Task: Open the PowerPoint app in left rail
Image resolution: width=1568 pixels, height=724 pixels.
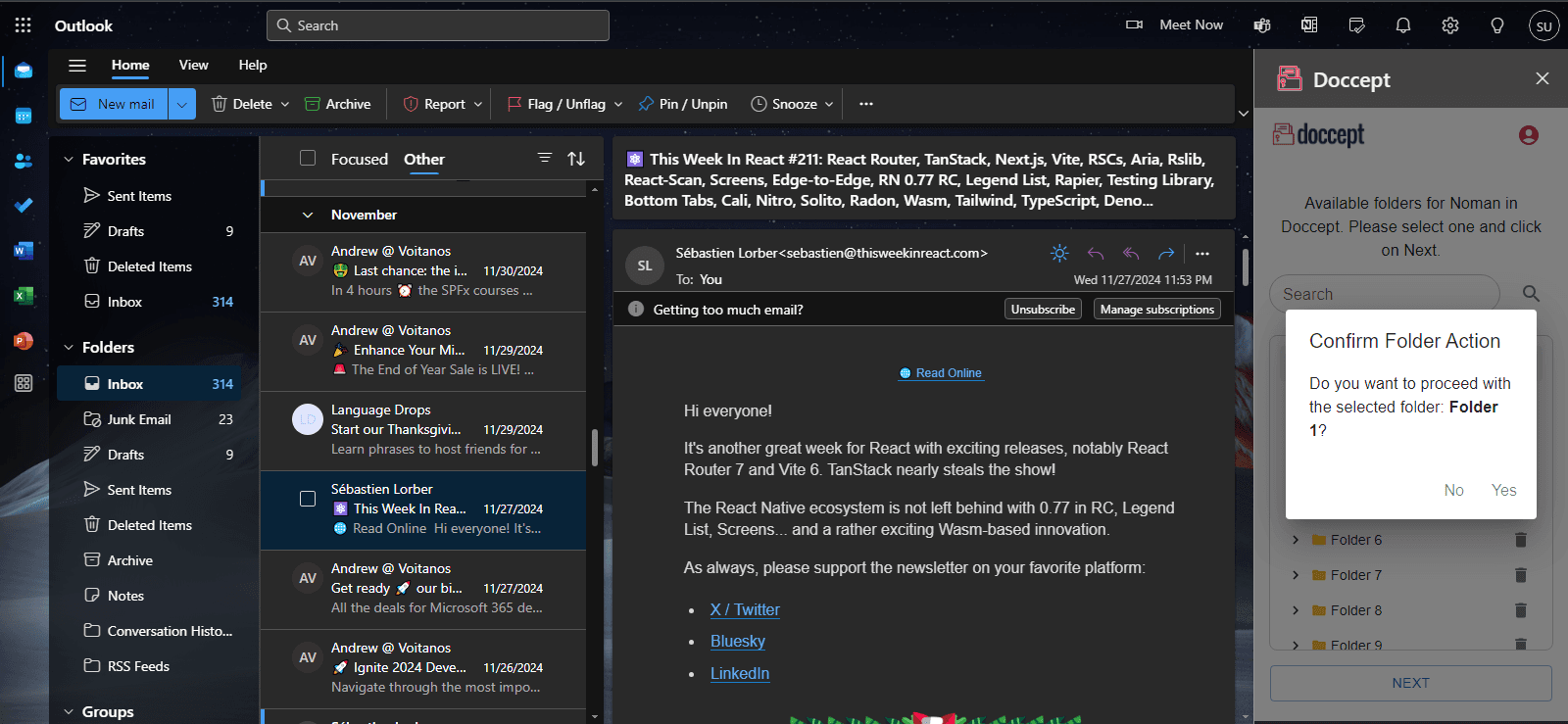Action: [24, 341]
